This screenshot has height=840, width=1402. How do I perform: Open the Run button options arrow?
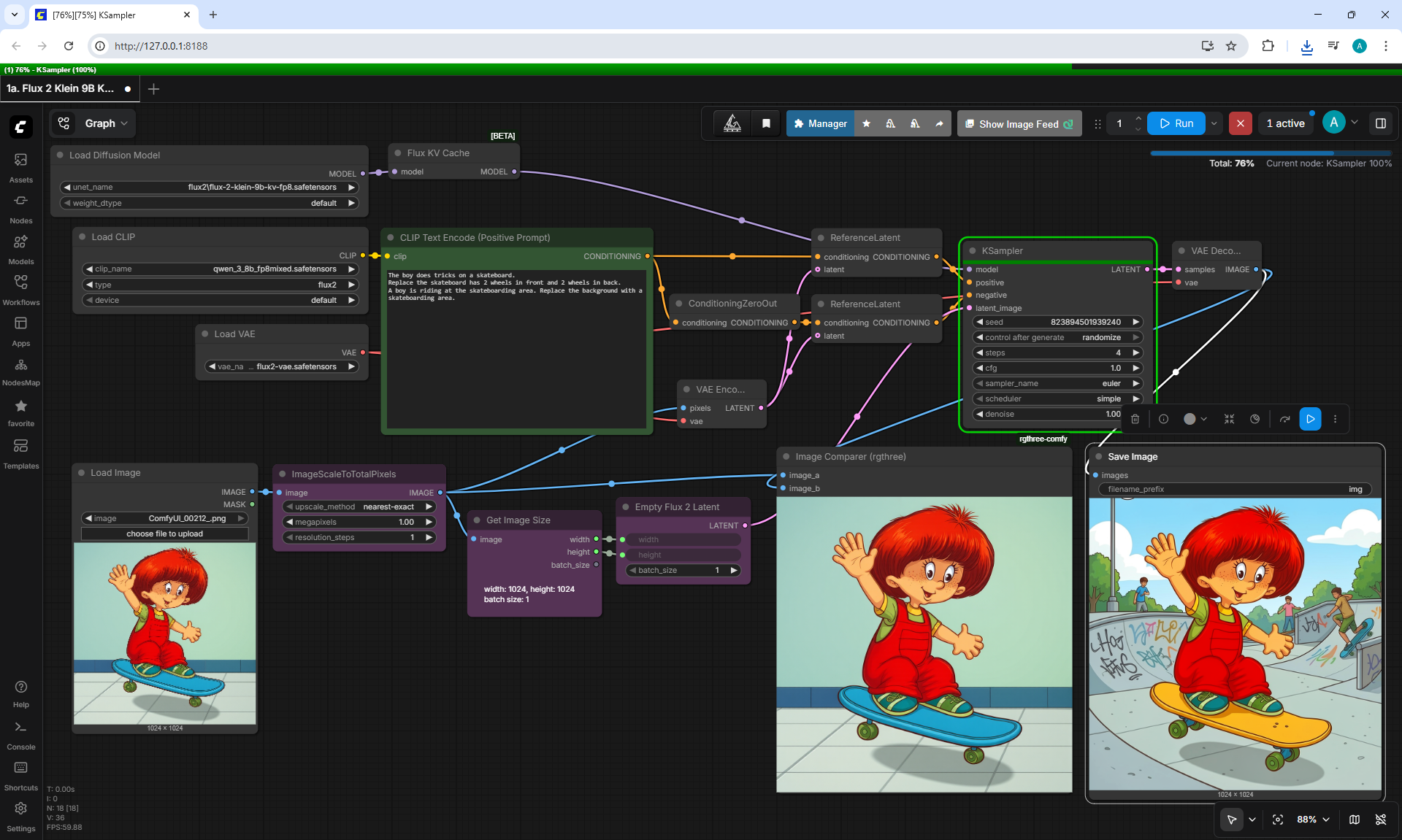click(x=1214, y=123)
